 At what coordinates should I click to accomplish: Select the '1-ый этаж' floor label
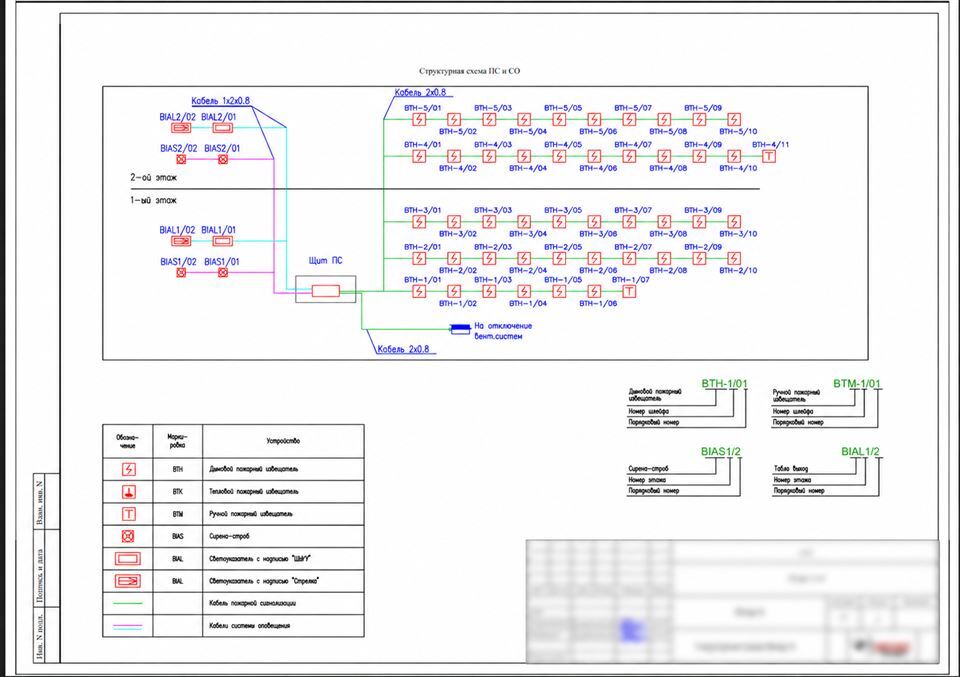tap(153, 200)
